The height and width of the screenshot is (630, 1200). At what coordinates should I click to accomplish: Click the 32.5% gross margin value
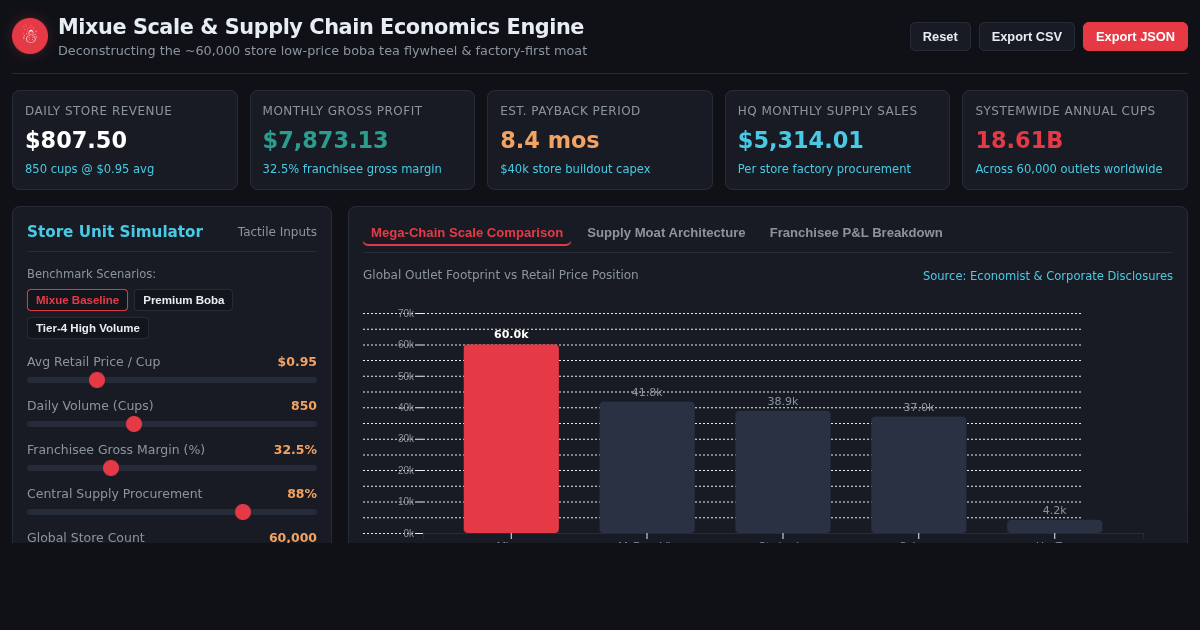295,450
